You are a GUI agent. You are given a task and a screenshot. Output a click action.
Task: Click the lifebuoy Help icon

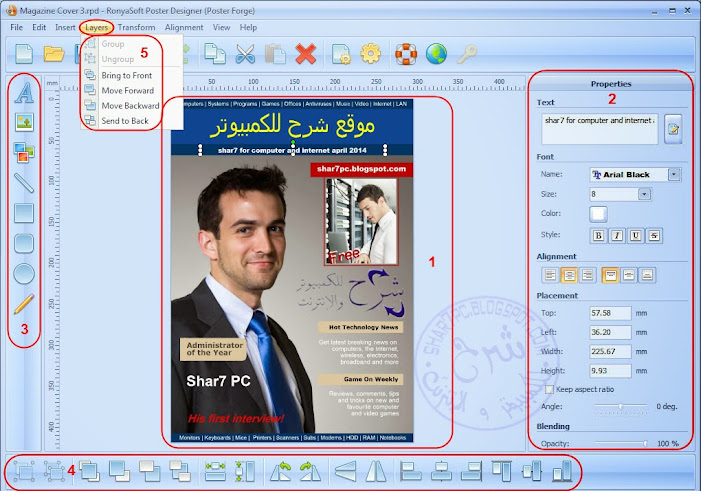406,54
